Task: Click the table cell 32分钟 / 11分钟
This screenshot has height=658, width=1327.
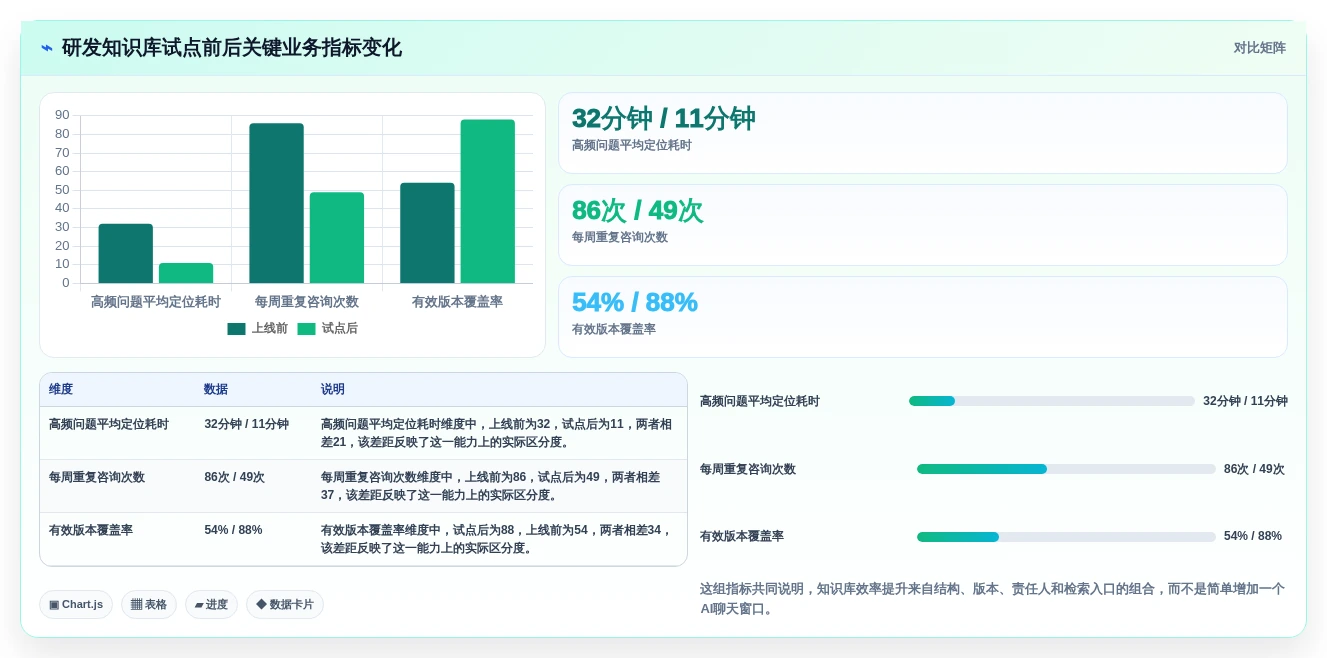Action: [246, 424]
